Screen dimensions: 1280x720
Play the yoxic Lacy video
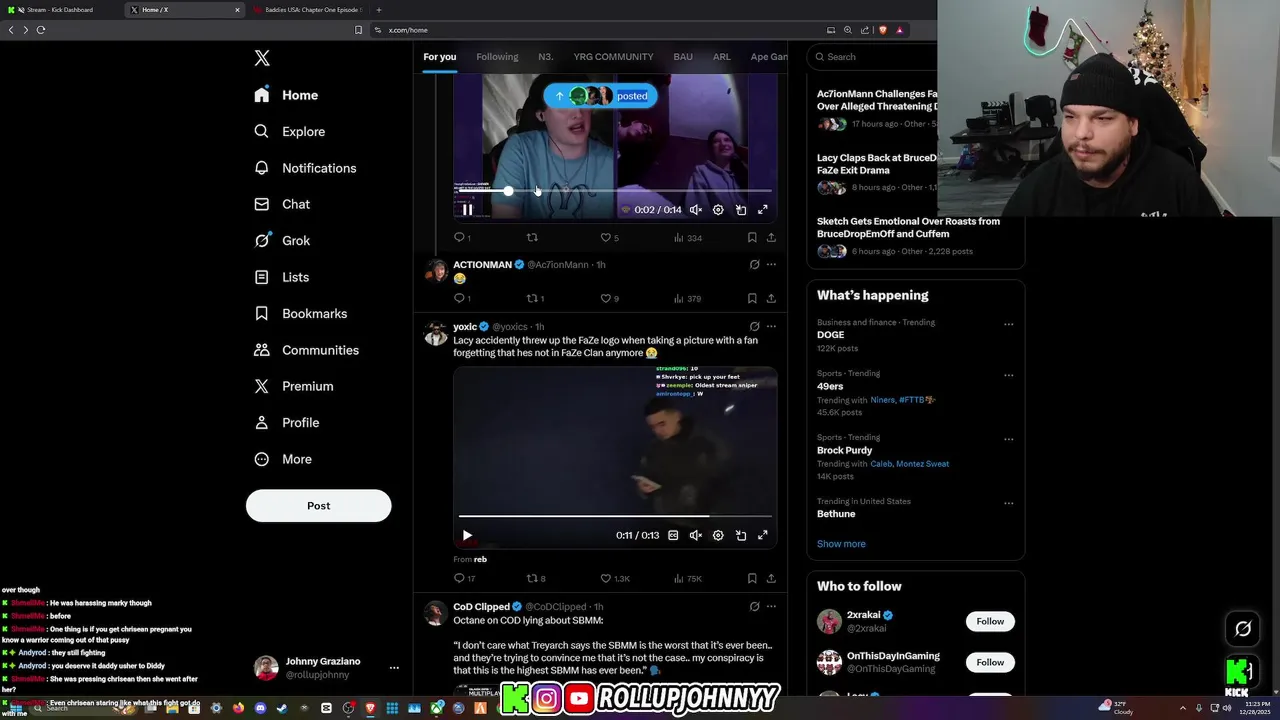(467, 536)
